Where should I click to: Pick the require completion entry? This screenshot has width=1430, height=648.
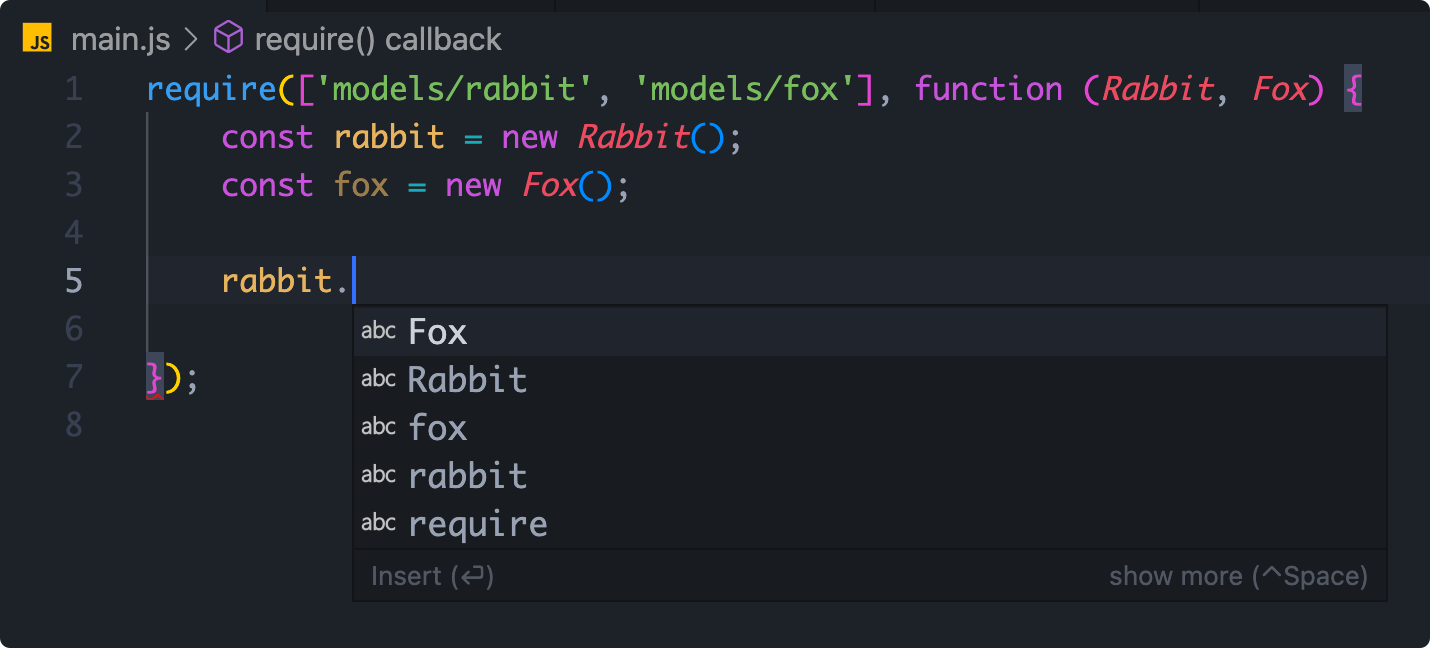477,523
